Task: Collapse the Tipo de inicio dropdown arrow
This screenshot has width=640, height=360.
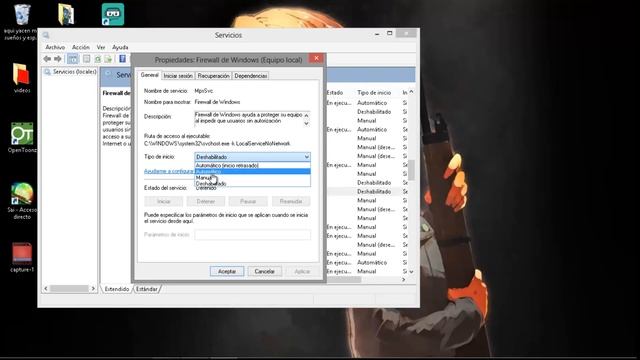Action: pyautogui.click(x=306, y=157)
